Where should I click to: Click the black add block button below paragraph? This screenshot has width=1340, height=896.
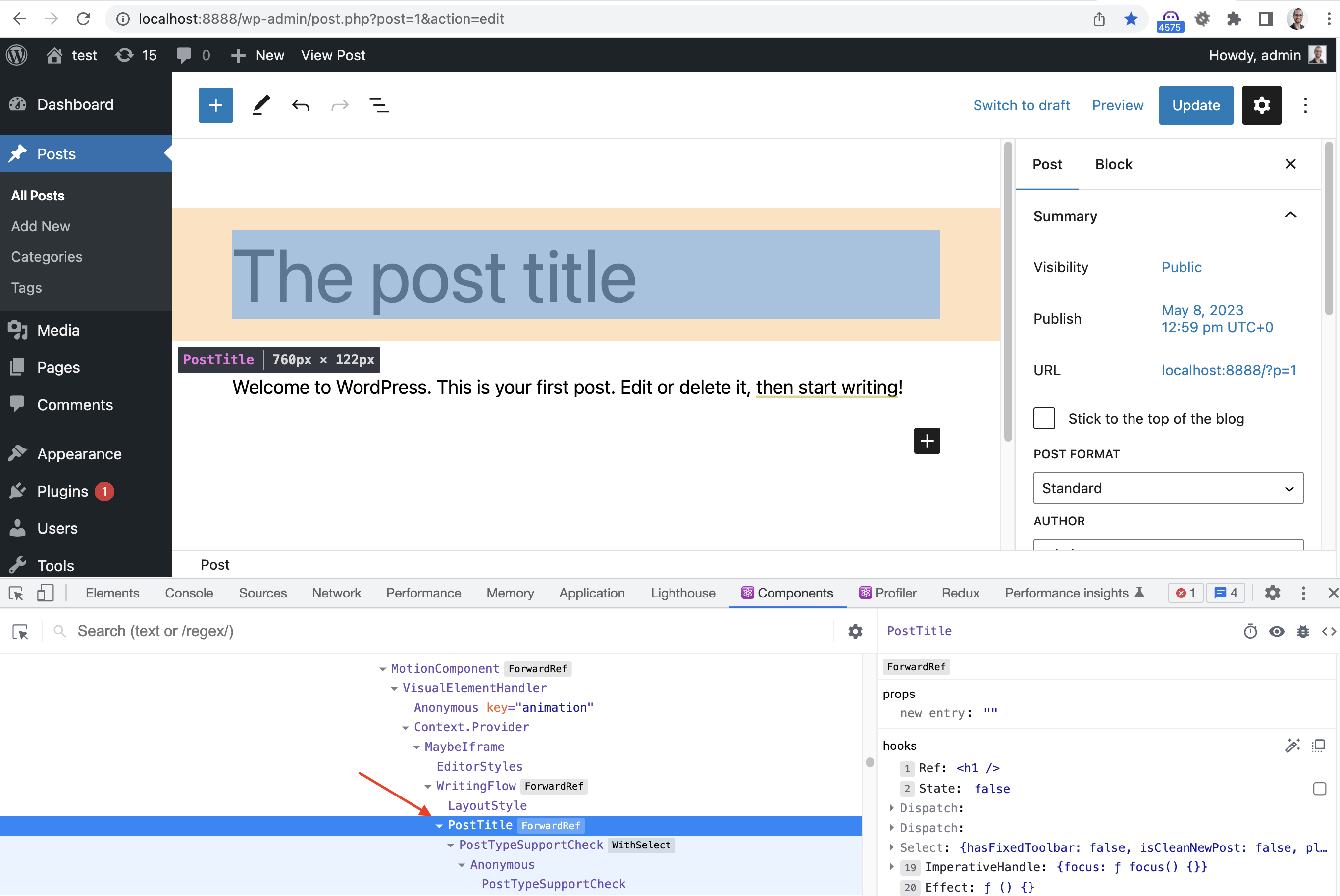click(927, 441)
